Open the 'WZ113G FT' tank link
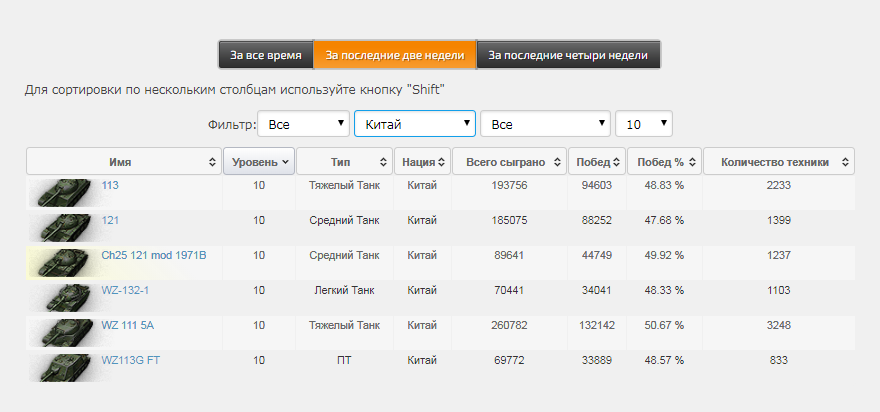Screen dimensions: 880x412 pyautogui.click(x=130, y=360)
